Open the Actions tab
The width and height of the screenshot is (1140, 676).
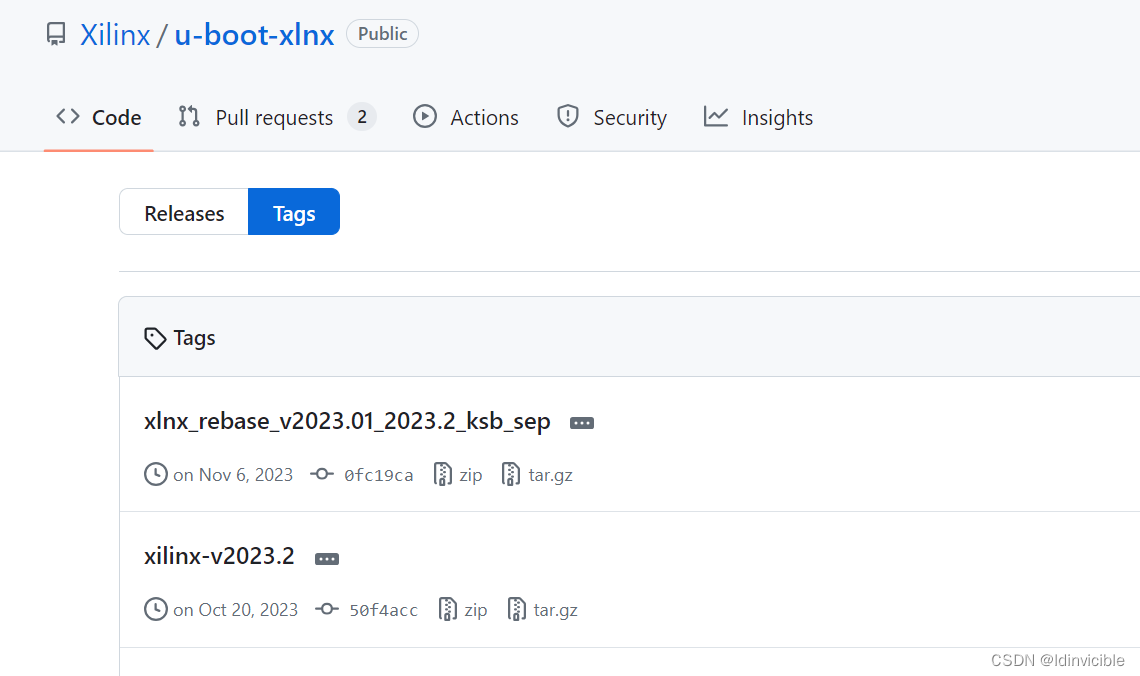484,116
